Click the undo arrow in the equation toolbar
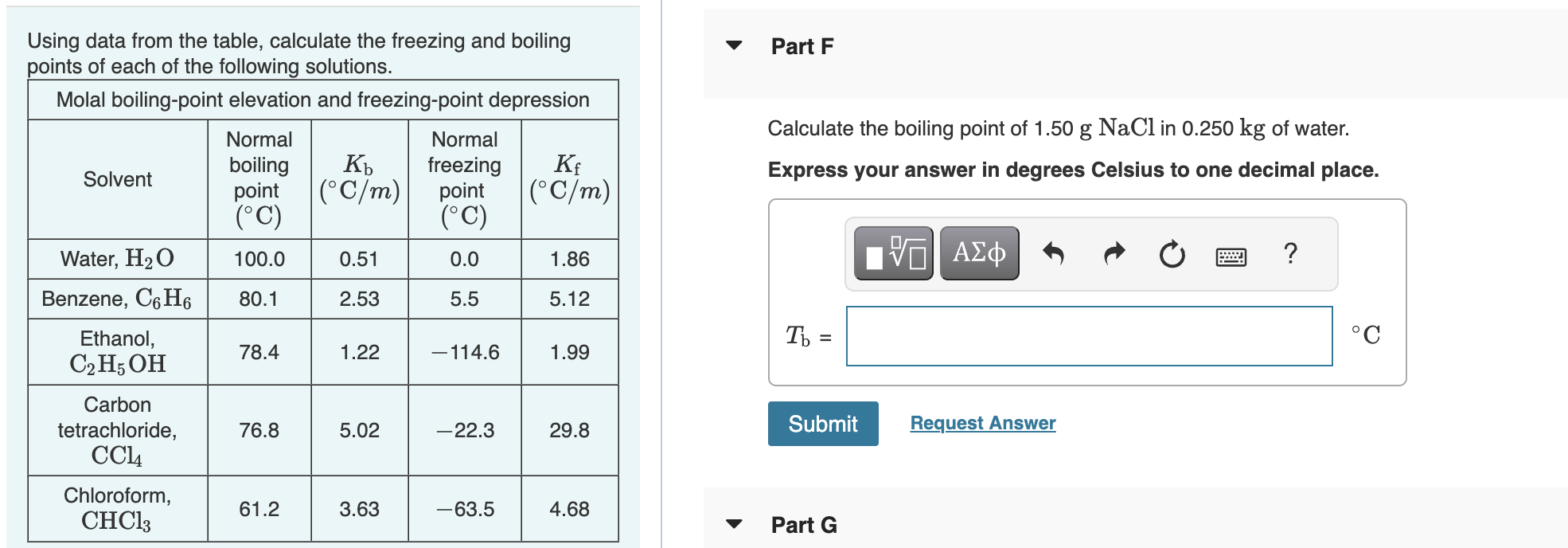 coord(1053,252)
